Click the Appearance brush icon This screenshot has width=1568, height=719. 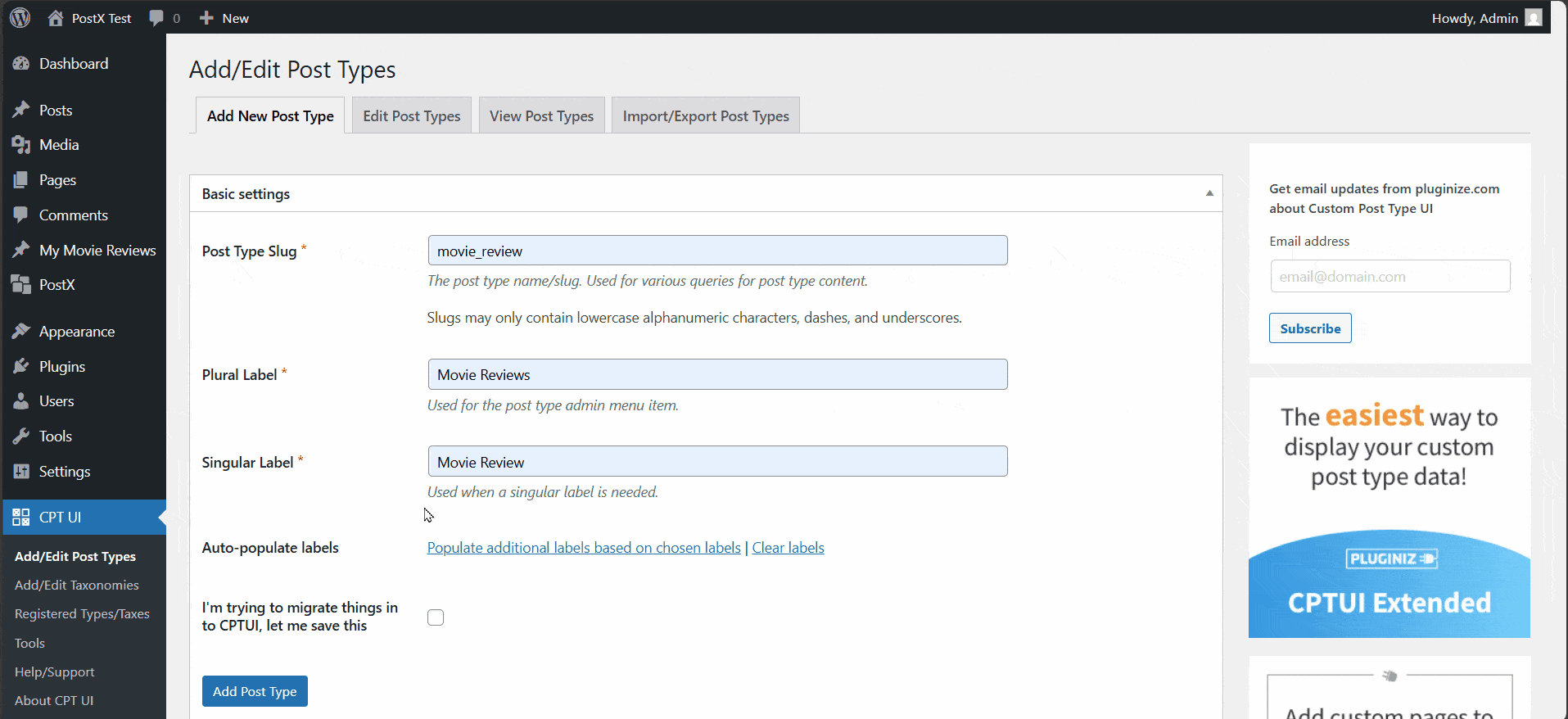pyautogui.click(x=21, y=332)
